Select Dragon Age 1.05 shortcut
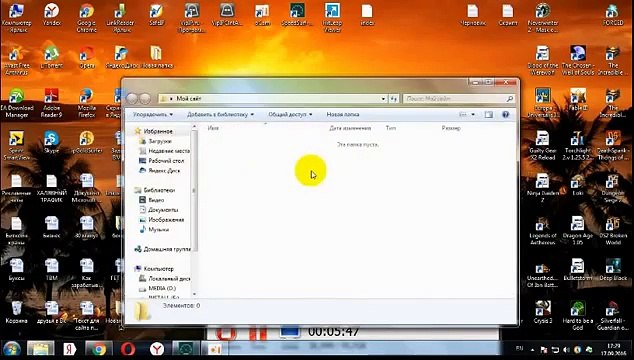This screenshot has height=360, width=634. (577, 231)
